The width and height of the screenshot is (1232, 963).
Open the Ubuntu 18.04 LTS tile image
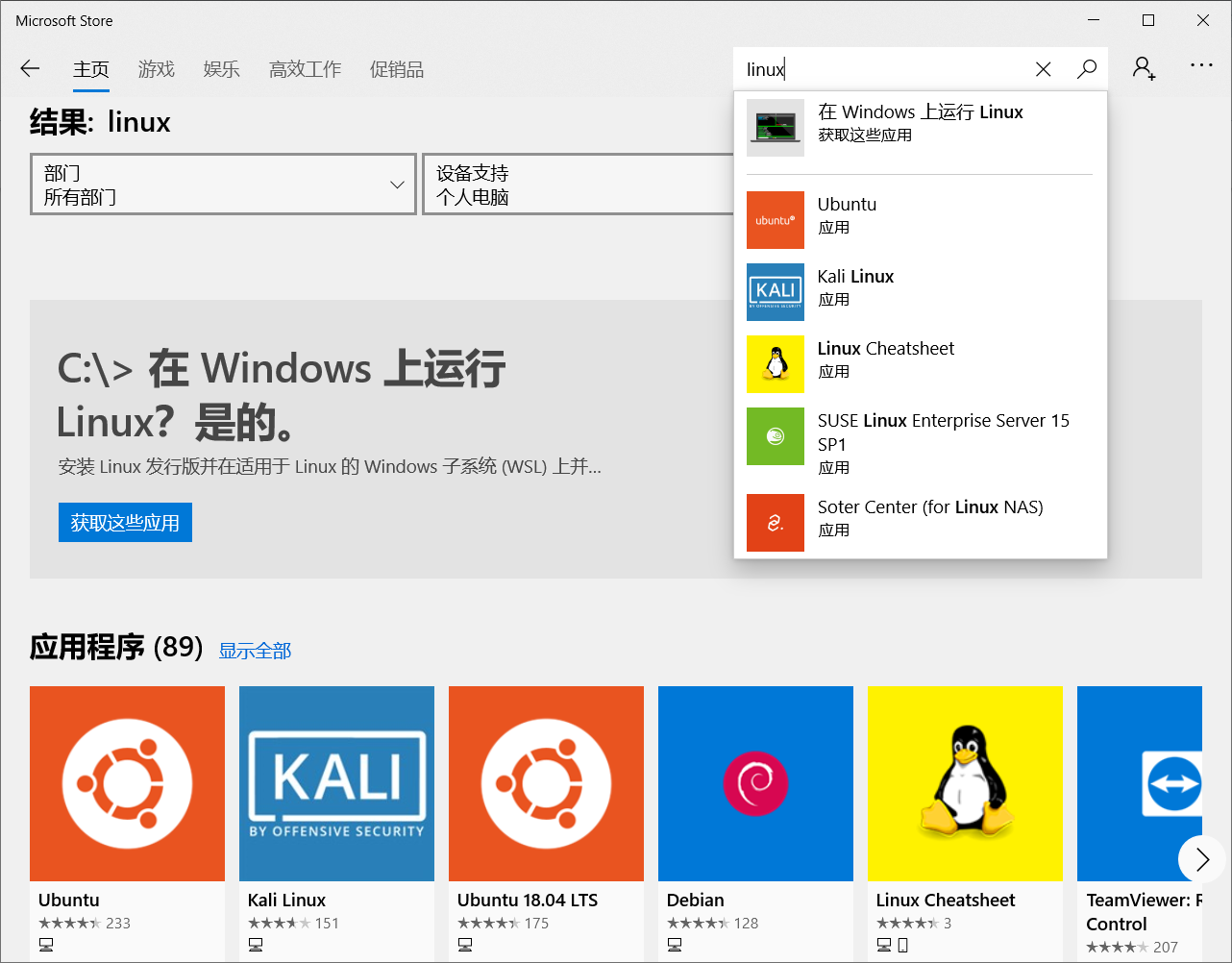click(546, 783)
